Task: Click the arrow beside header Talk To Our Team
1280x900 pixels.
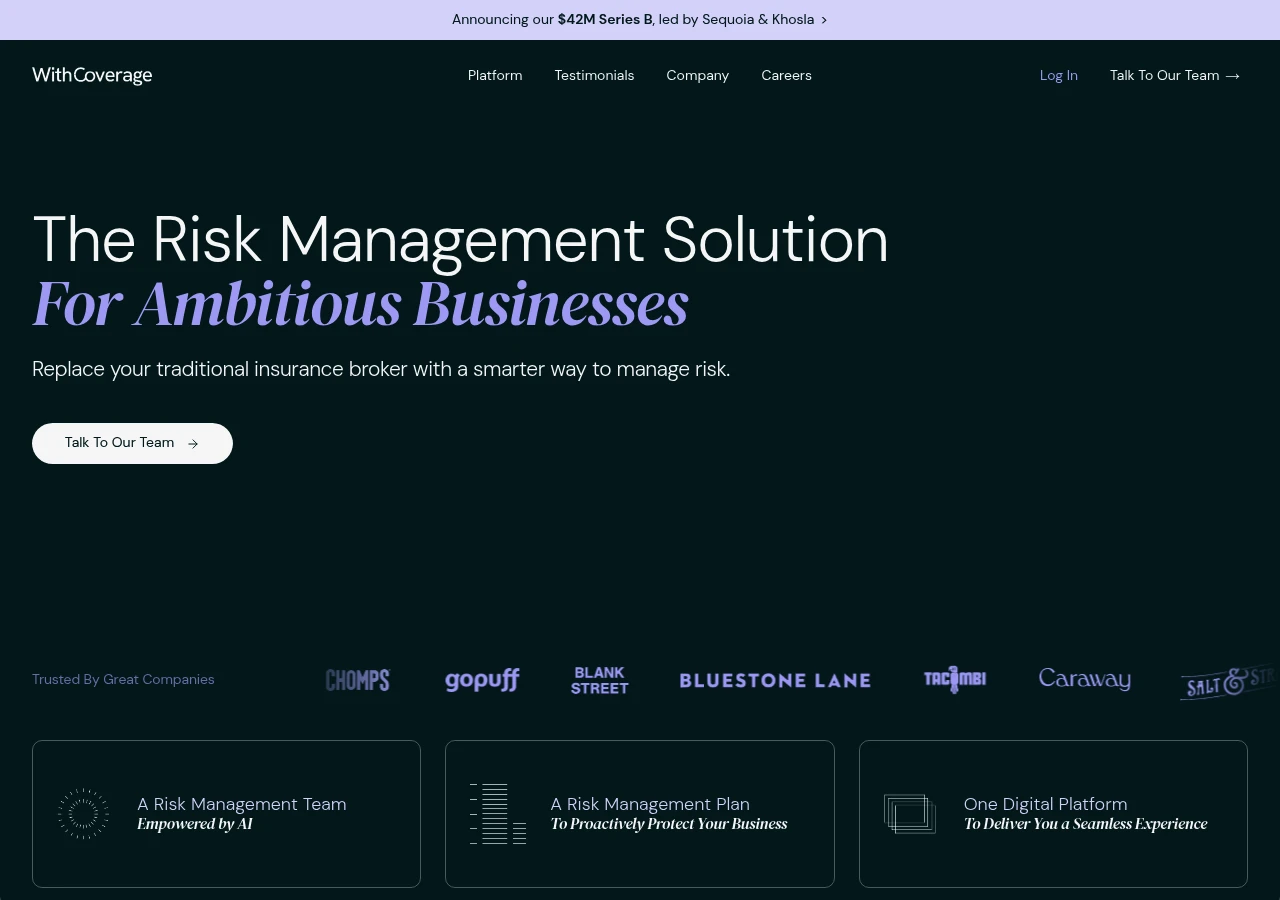Action: pyautogui.click(x=1233, y=76)
